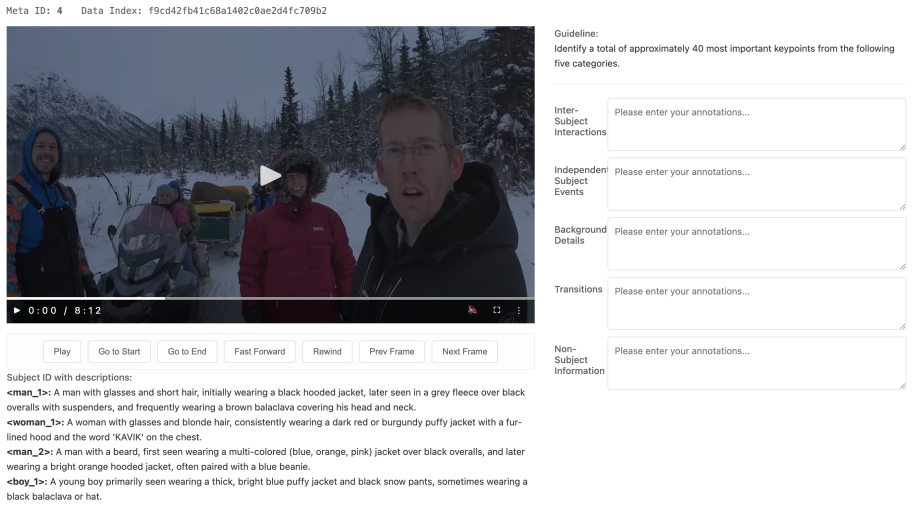Advance with the Next Frame button
This screenshot has width=913, height=506.
point(465,352)
